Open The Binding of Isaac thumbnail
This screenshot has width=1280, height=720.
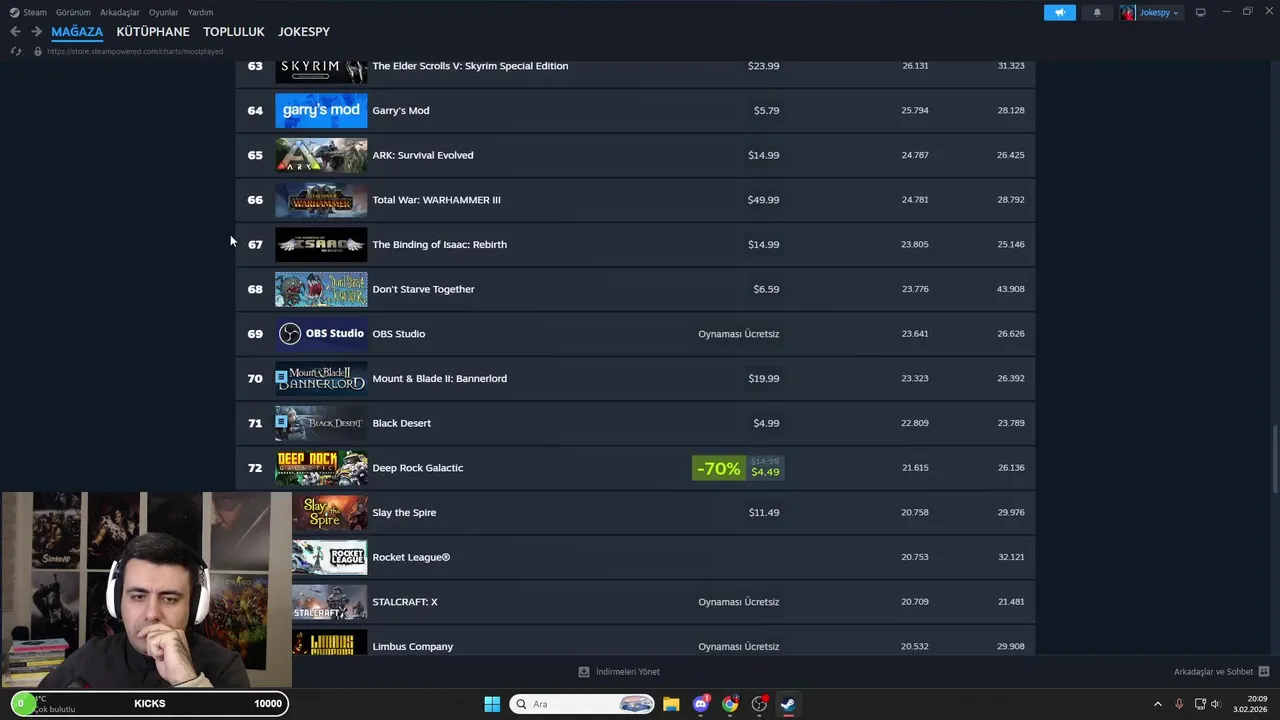tap(321, 244)
